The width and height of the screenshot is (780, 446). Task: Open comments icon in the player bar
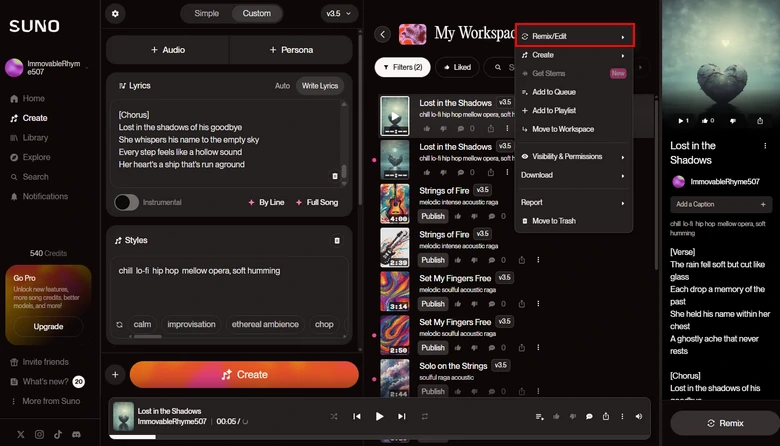(589, 416)
